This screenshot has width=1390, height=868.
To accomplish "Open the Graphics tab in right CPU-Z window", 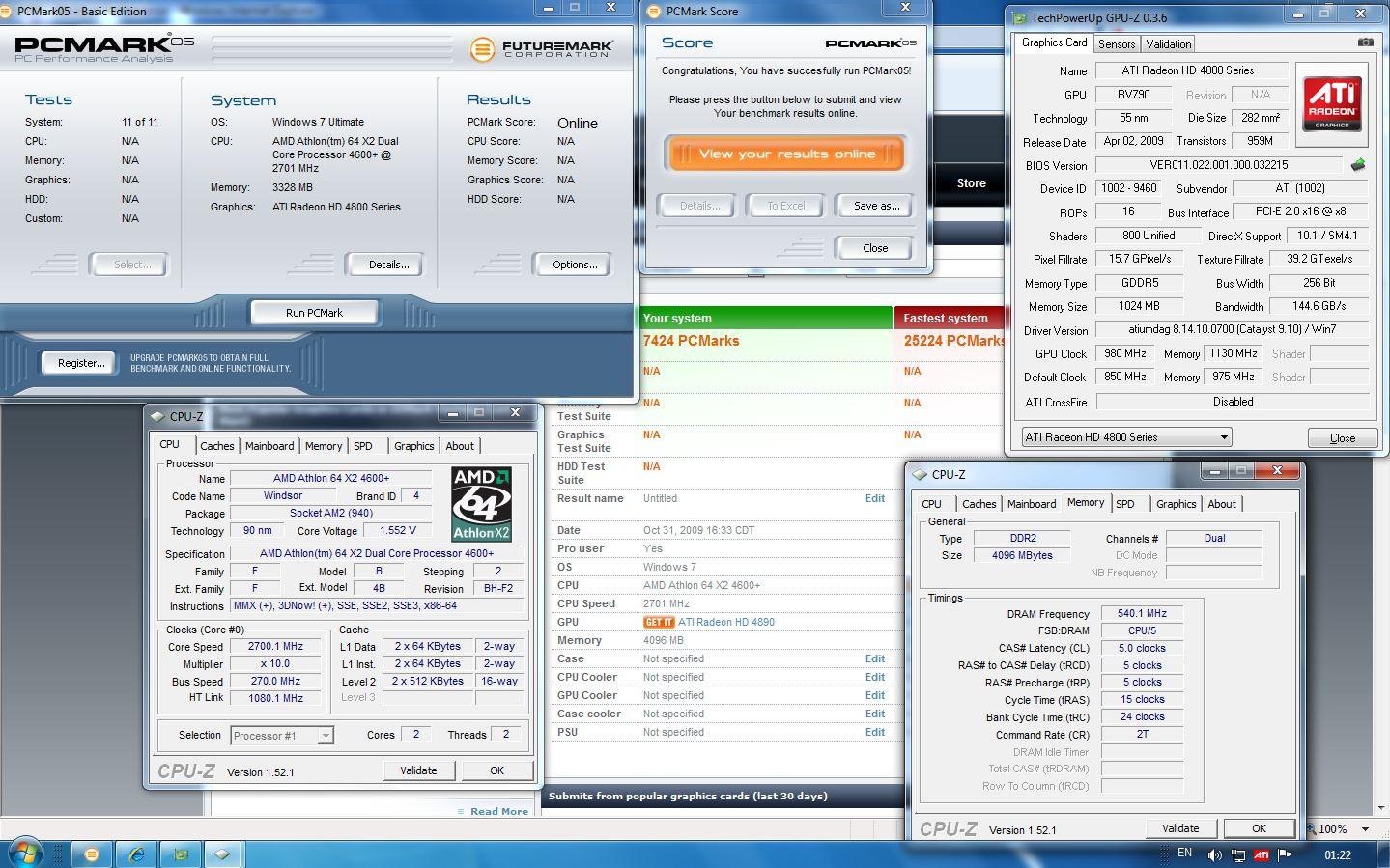I will pos(1176,504).
